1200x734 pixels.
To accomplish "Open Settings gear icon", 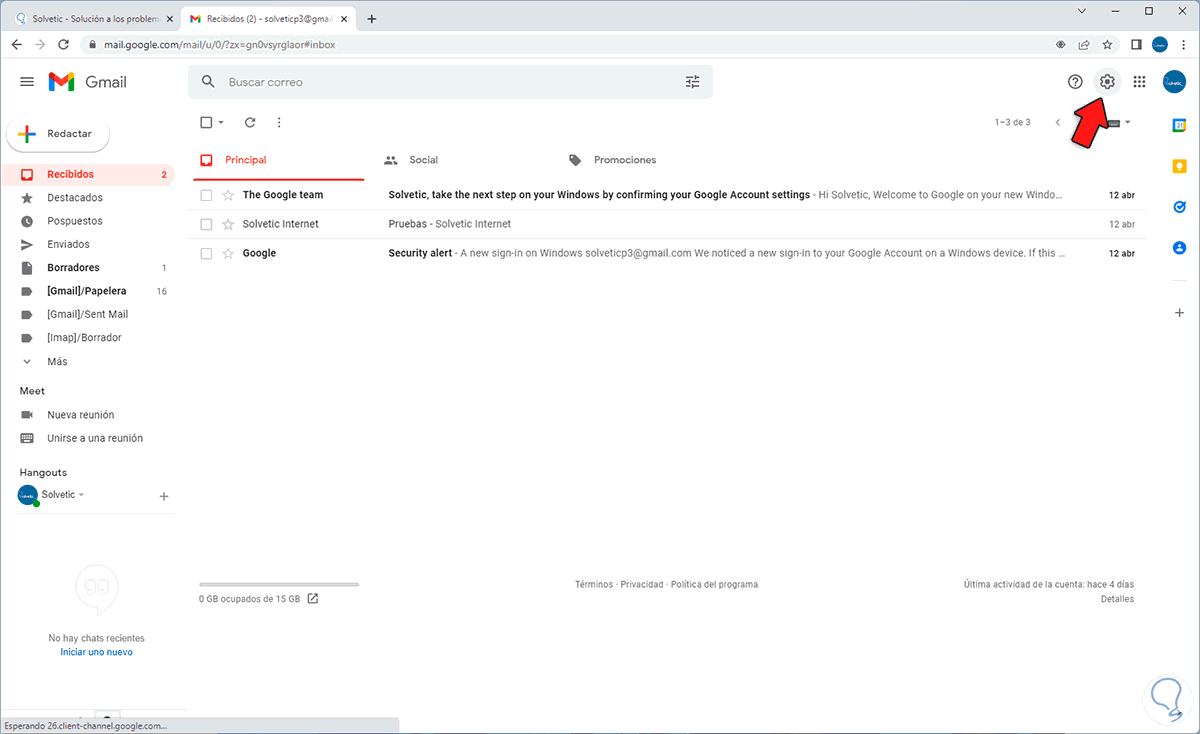I will (1107, 82).
